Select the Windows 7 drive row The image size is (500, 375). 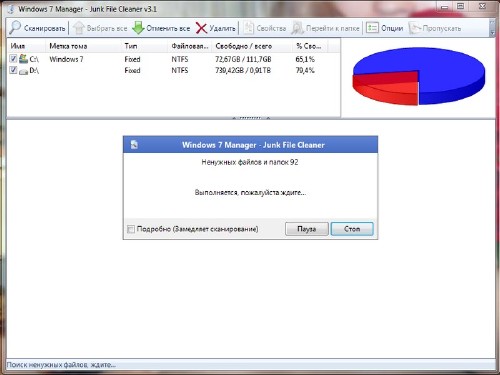(x=173, y=59)
